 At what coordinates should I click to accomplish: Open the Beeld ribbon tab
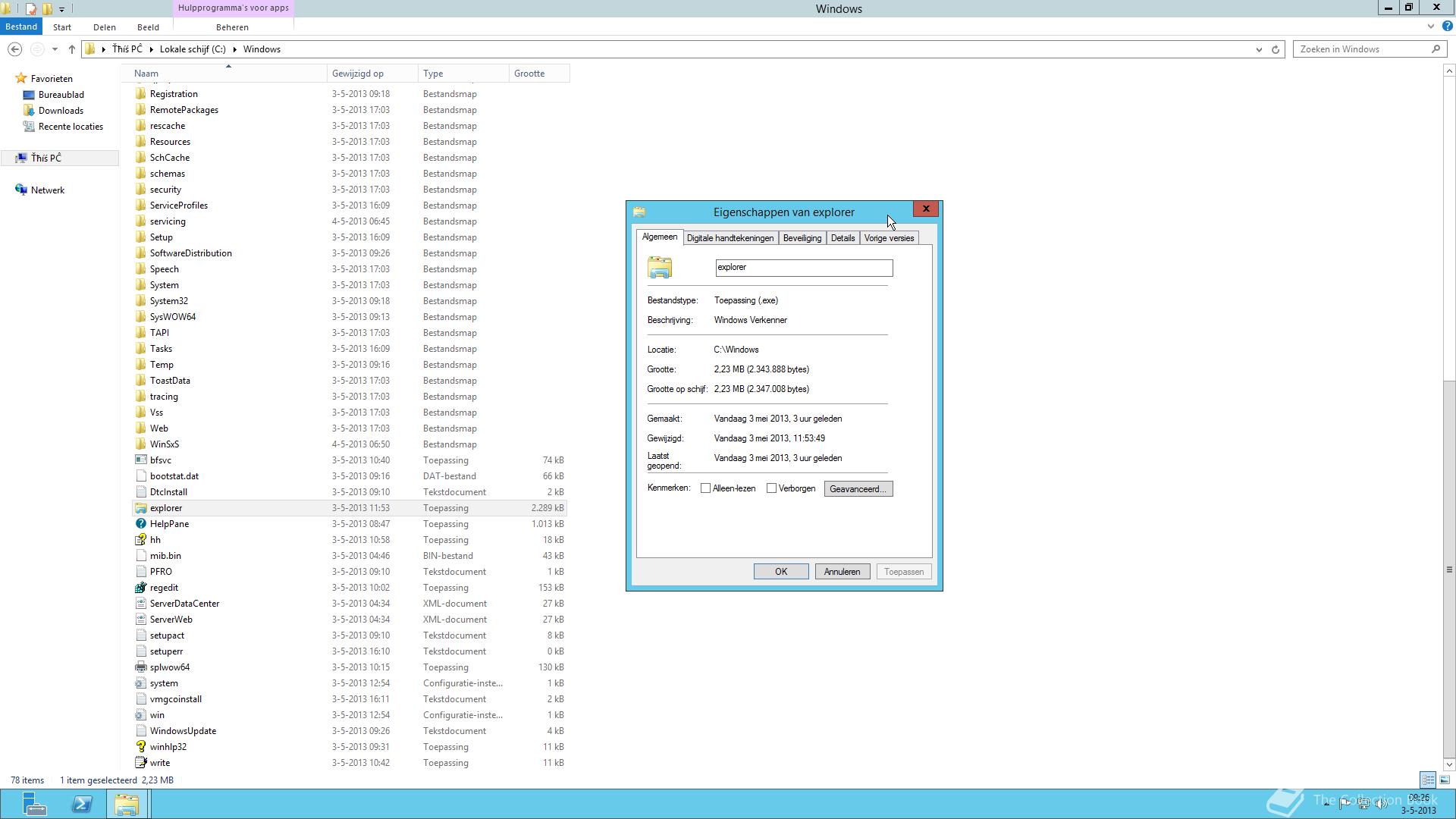148,27
